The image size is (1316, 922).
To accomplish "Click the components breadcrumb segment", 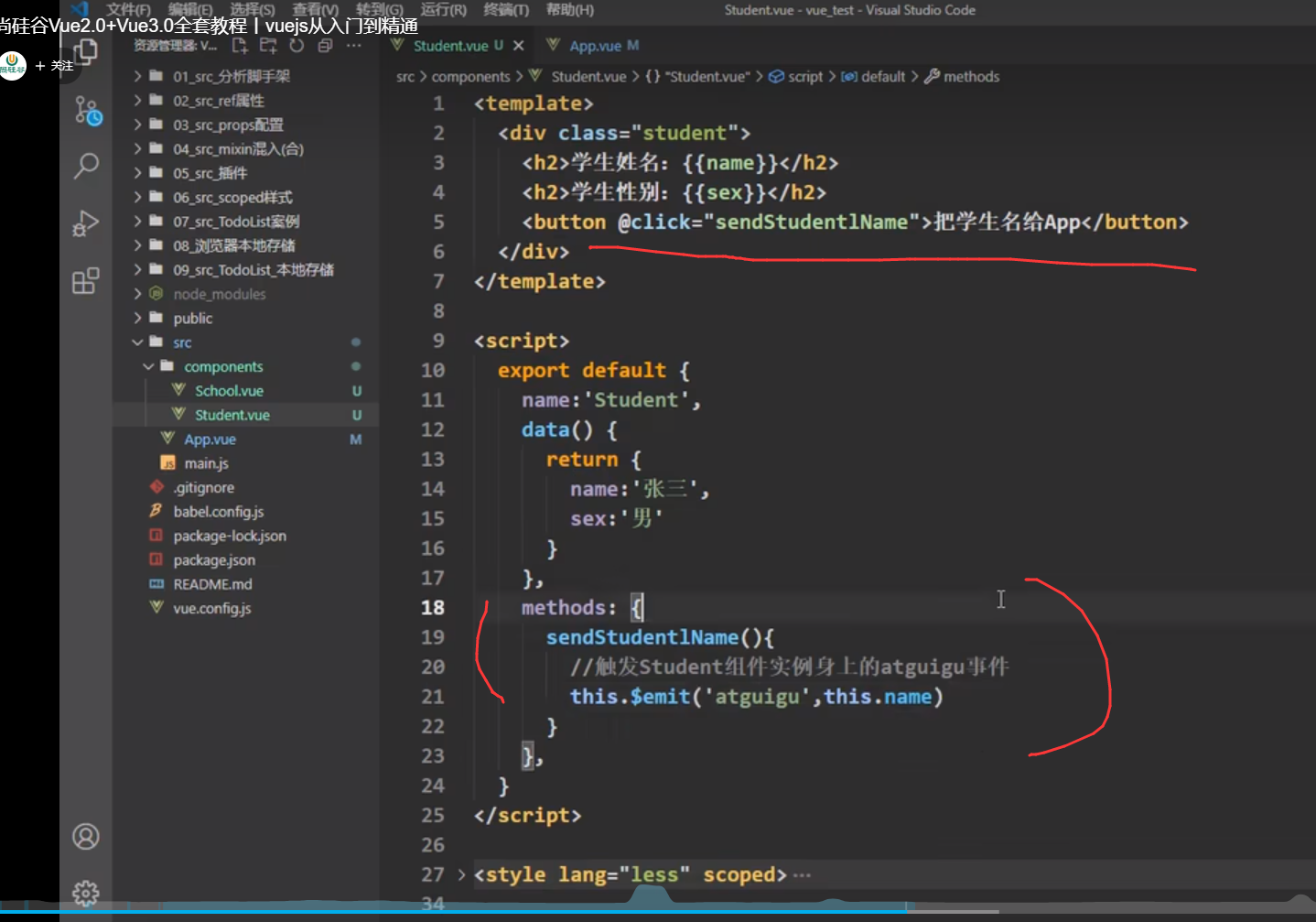I will 470,77.
